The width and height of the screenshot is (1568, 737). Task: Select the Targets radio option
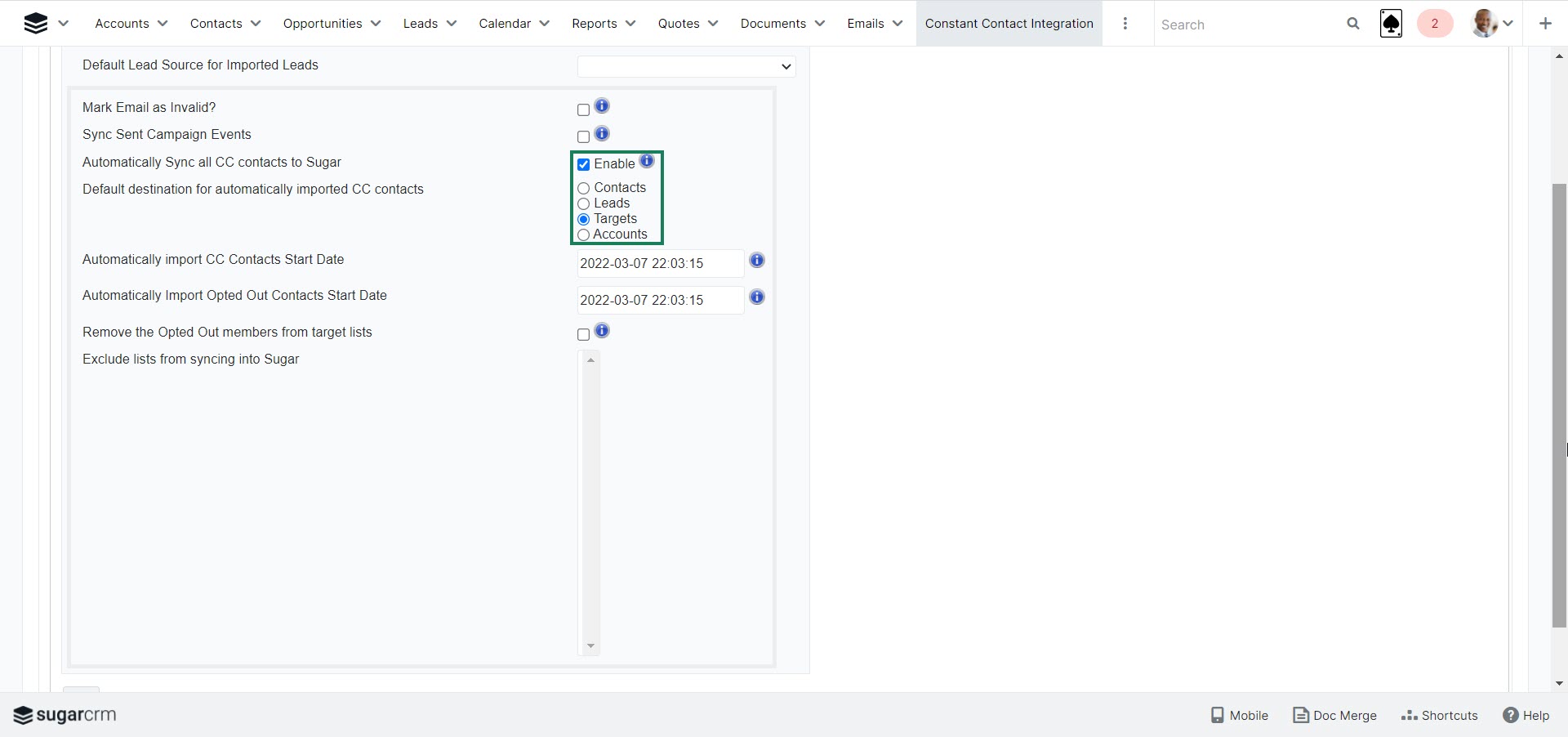tap(583, 219)
